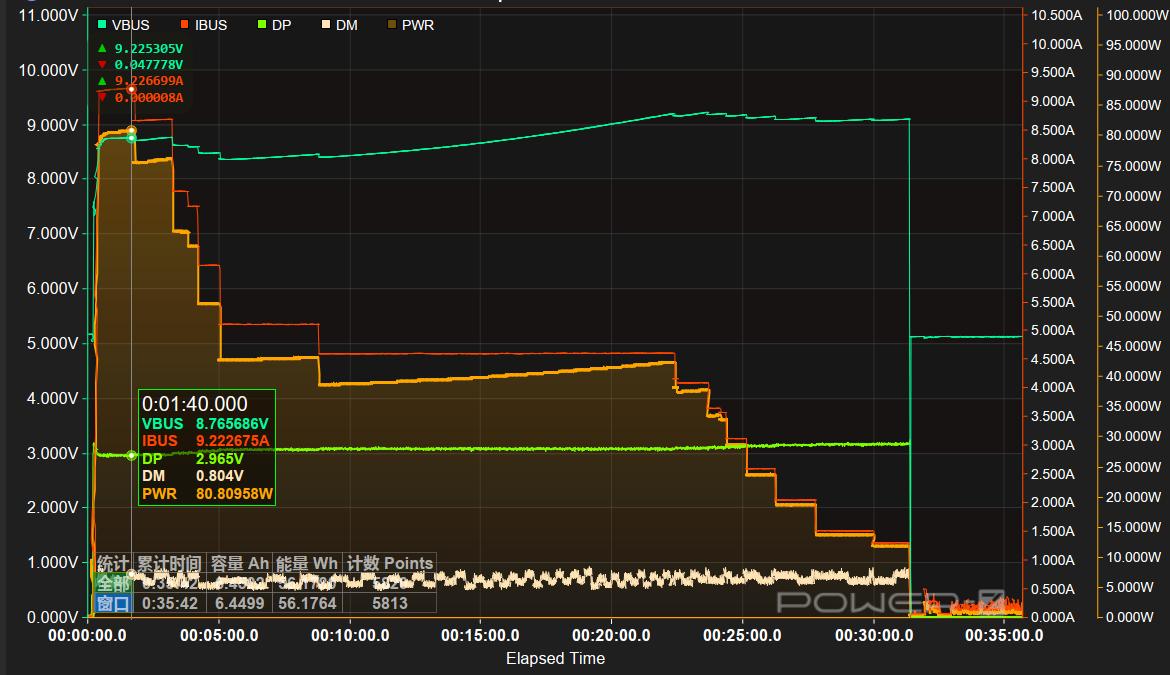Click the up-triangle beside 9.226699A
The image size is (1170, 675).
coord(102,80)
